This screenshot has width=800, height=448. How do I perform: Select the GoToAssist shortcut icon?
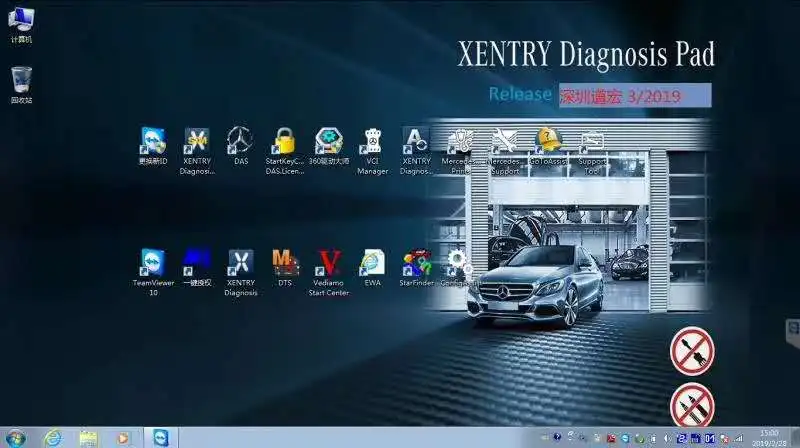click(548, 146)
